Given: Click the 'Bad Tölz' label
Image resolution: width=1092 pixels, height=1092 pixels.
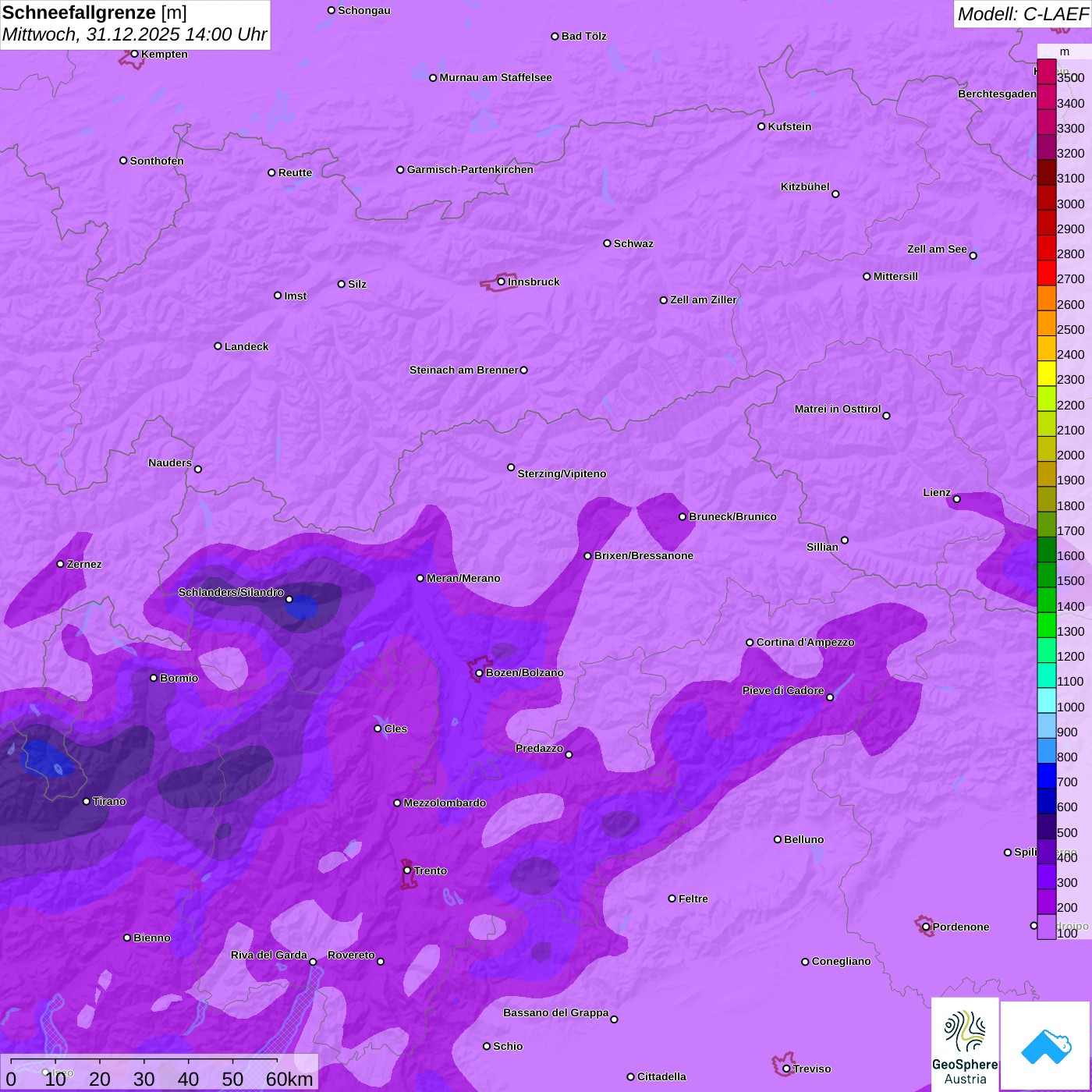Looking at the screenshot, I should click(x=584, y=36).
